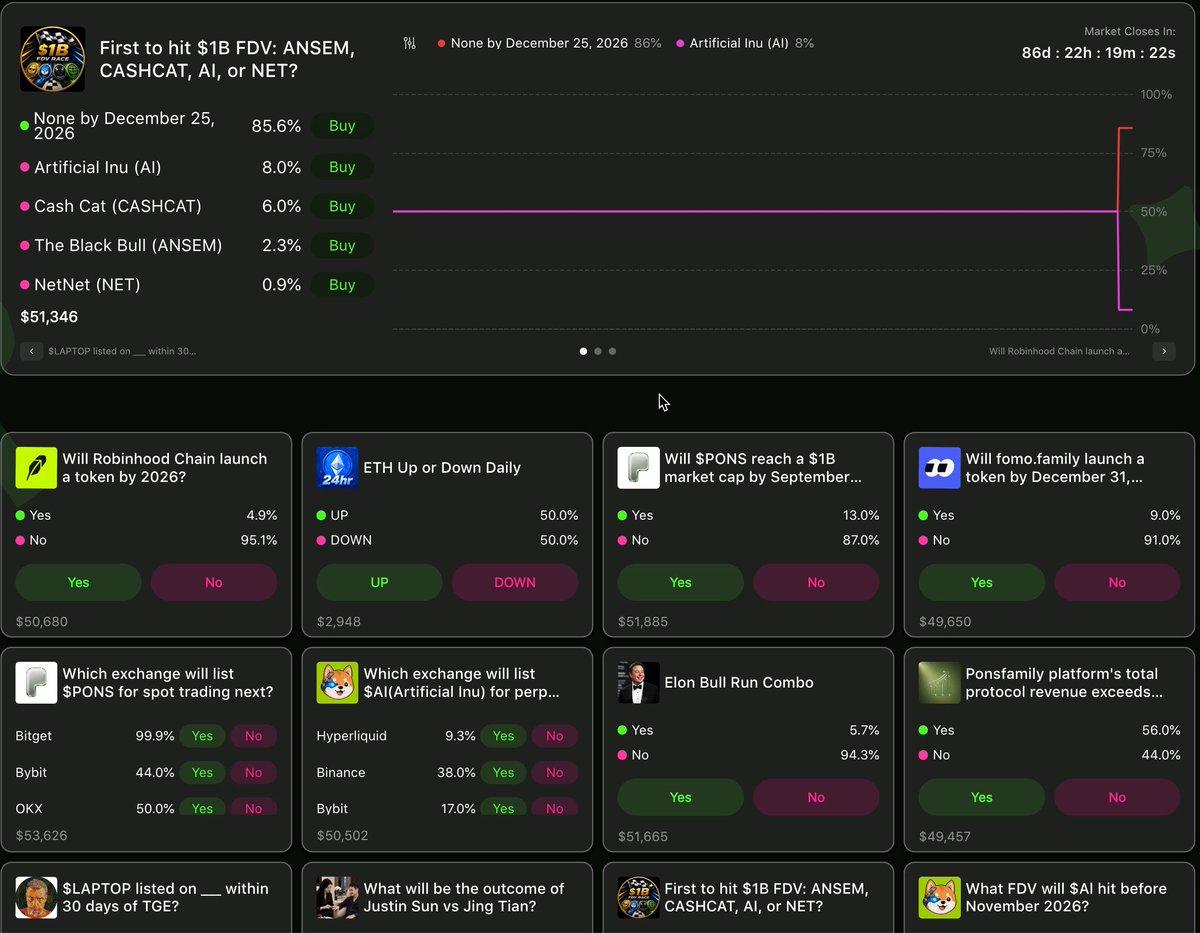Select No for Bybit in the $PONS listing card
Screen dimensions: 1200x933
[x=253, y=773]
